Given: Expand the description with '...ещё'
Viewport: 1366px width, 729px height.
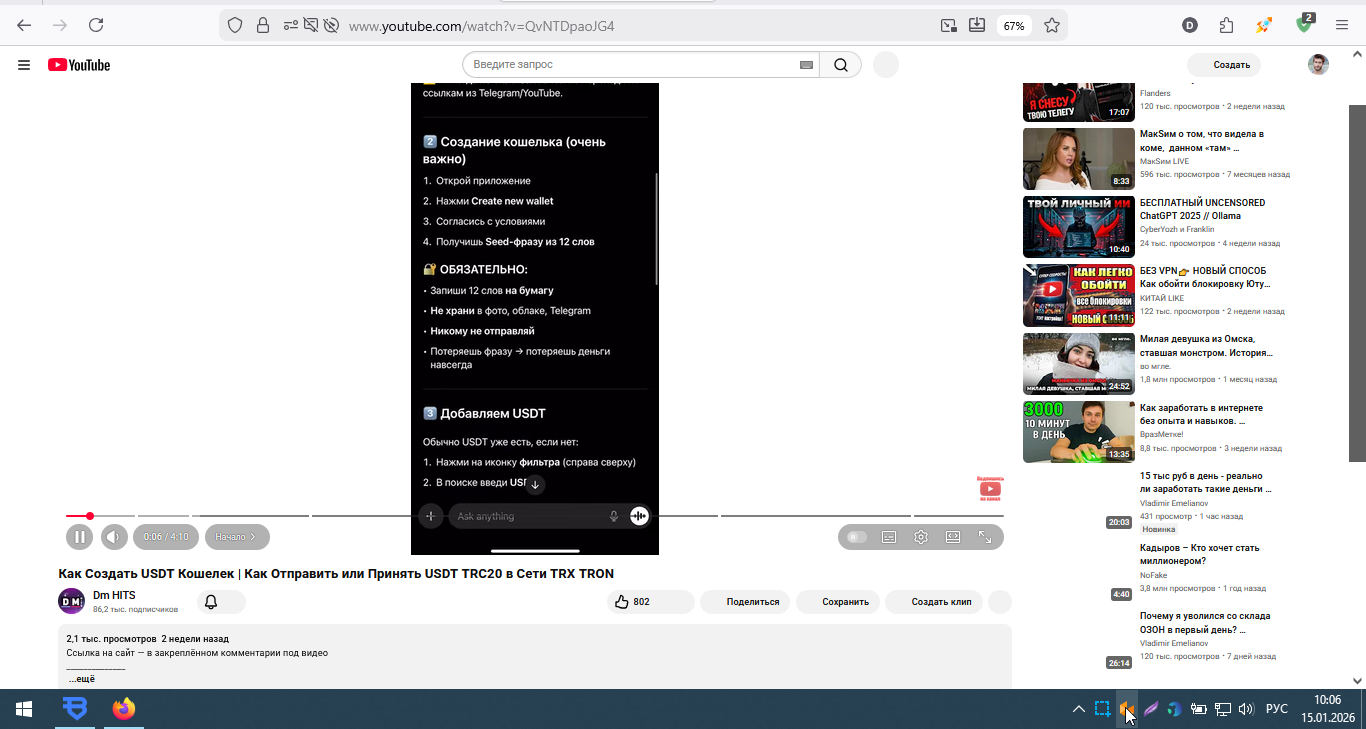Looking at the screenshot, I should (x=82, y=679).
